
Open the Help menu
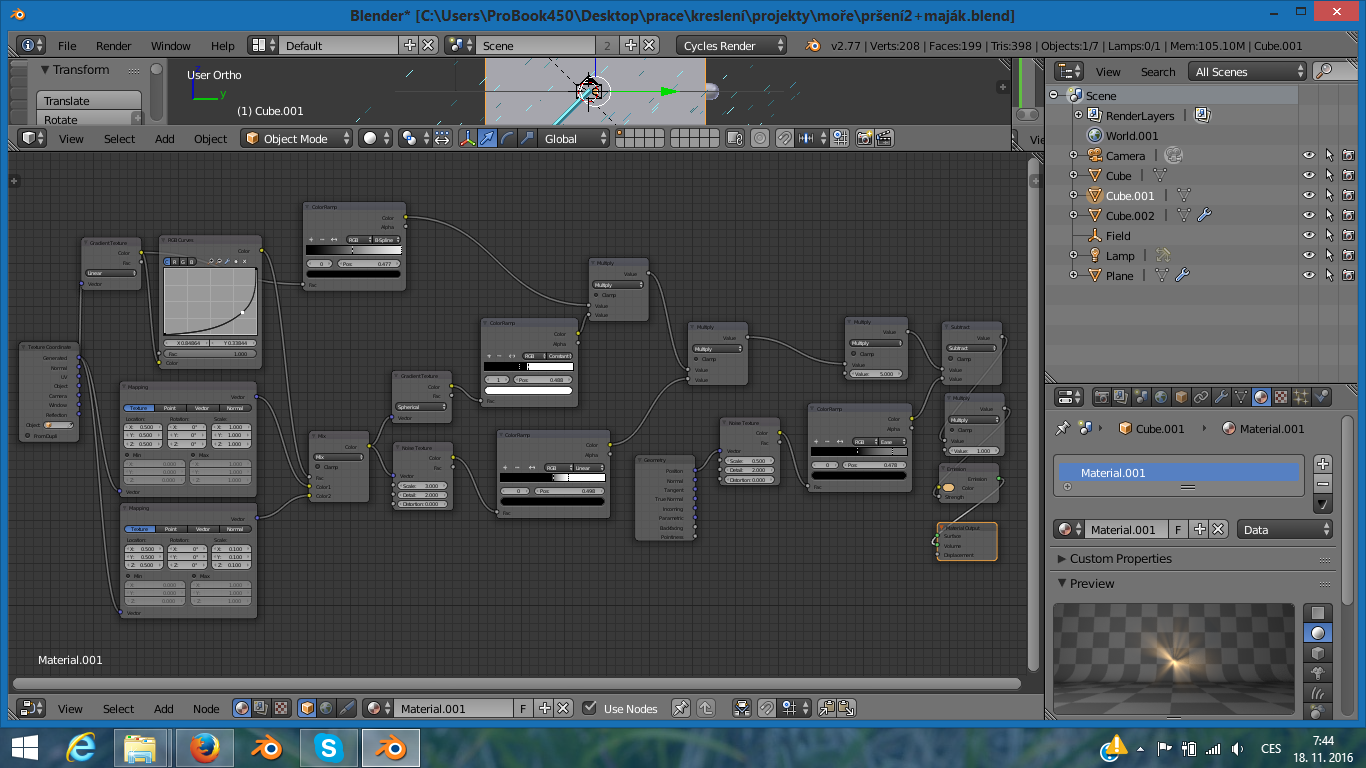pyautogui.click(x=223, y=45)
